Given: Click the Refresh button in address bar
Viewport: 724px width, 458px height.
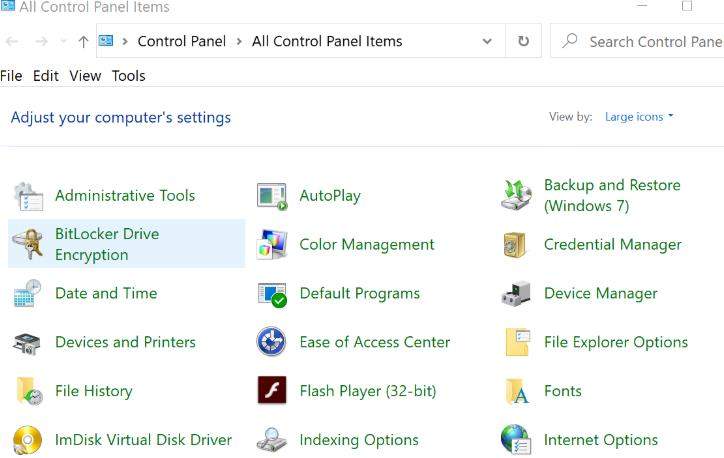Looking at the screenshot, I should coord(523,42).
